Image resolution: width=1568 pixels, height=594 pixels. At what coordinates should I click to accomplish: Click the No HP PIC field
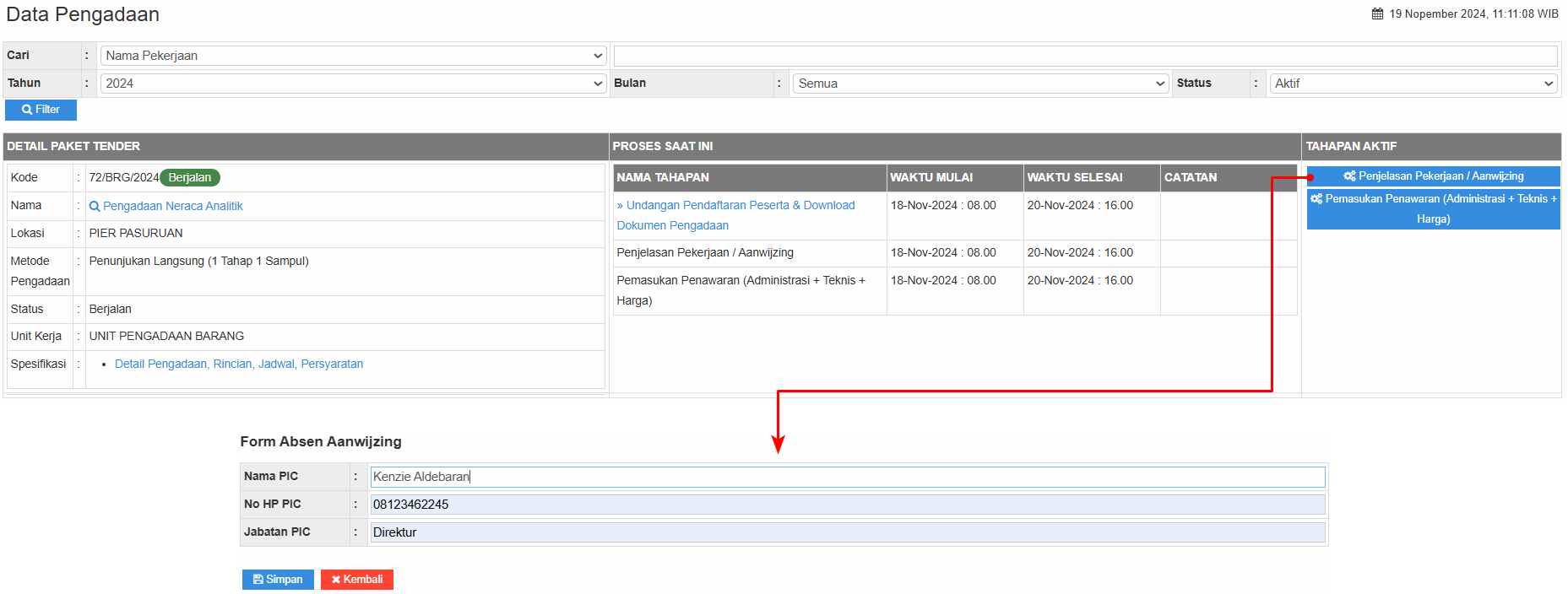tap(847, 505)
